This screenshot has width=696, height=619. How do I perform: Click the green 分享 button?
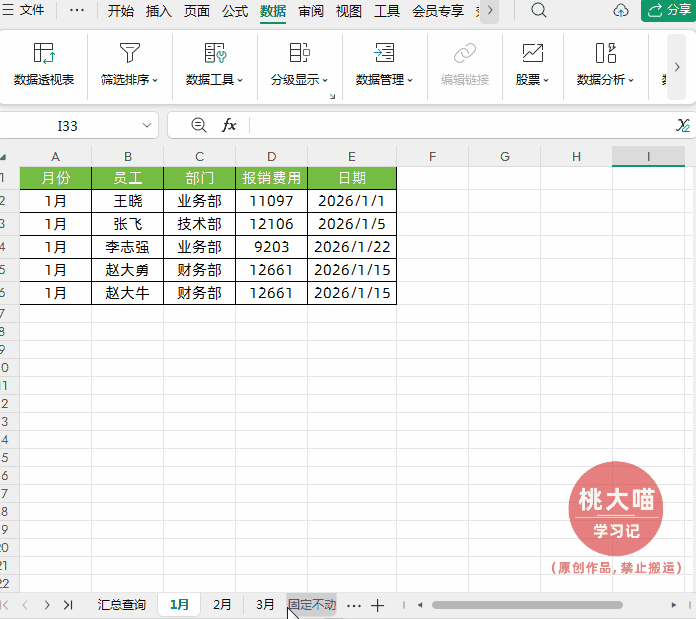point(669,10)
